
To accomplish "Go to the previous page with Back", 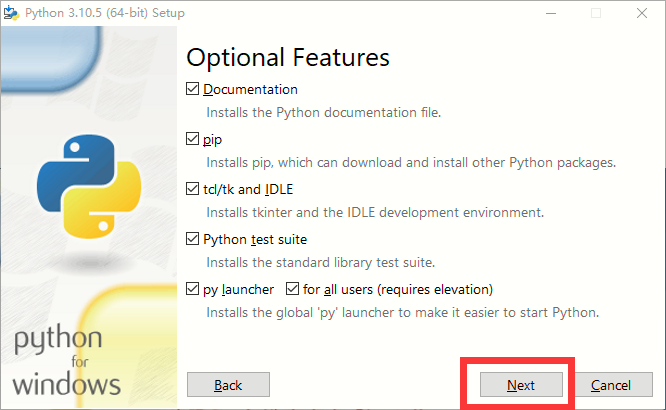I will (228, 385).
